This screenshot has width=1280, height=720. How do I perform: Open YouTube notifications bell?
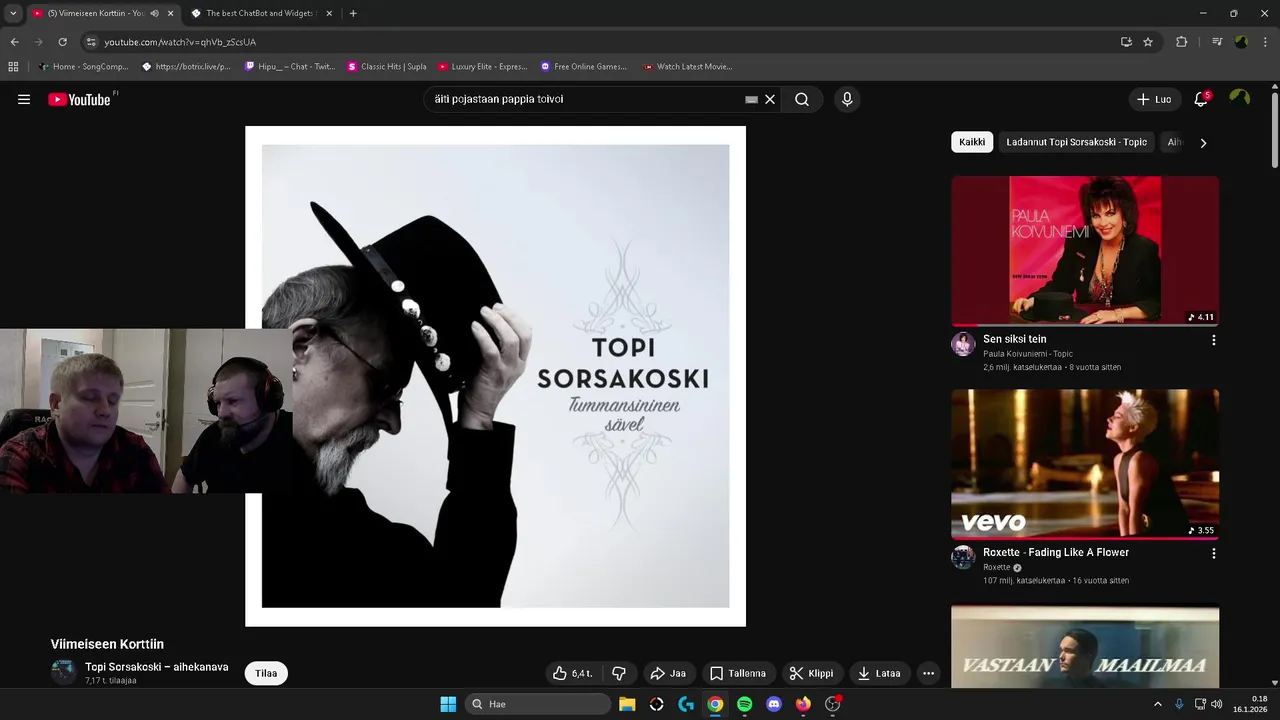1201,99
